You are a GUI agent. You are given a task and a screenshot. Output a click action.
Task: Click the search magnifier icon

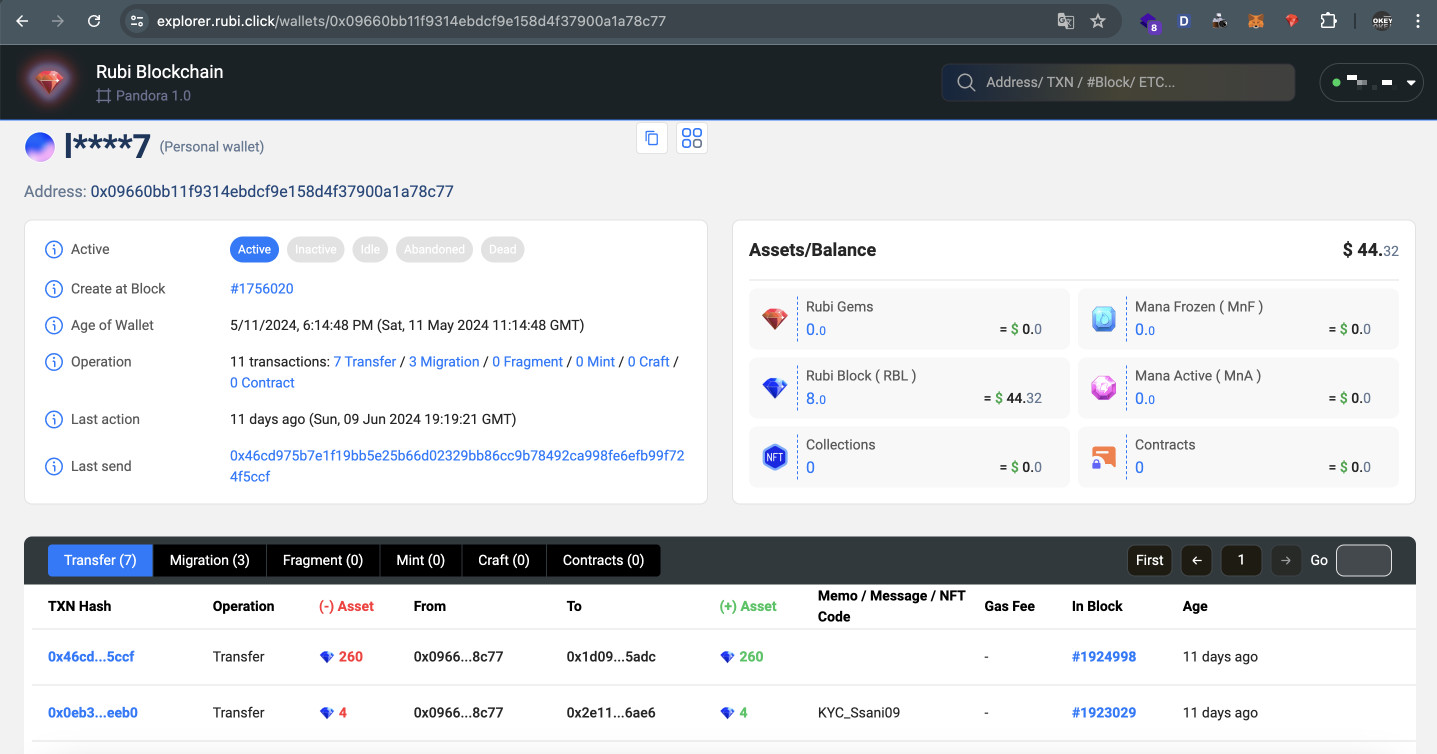[x=966, y=82]
